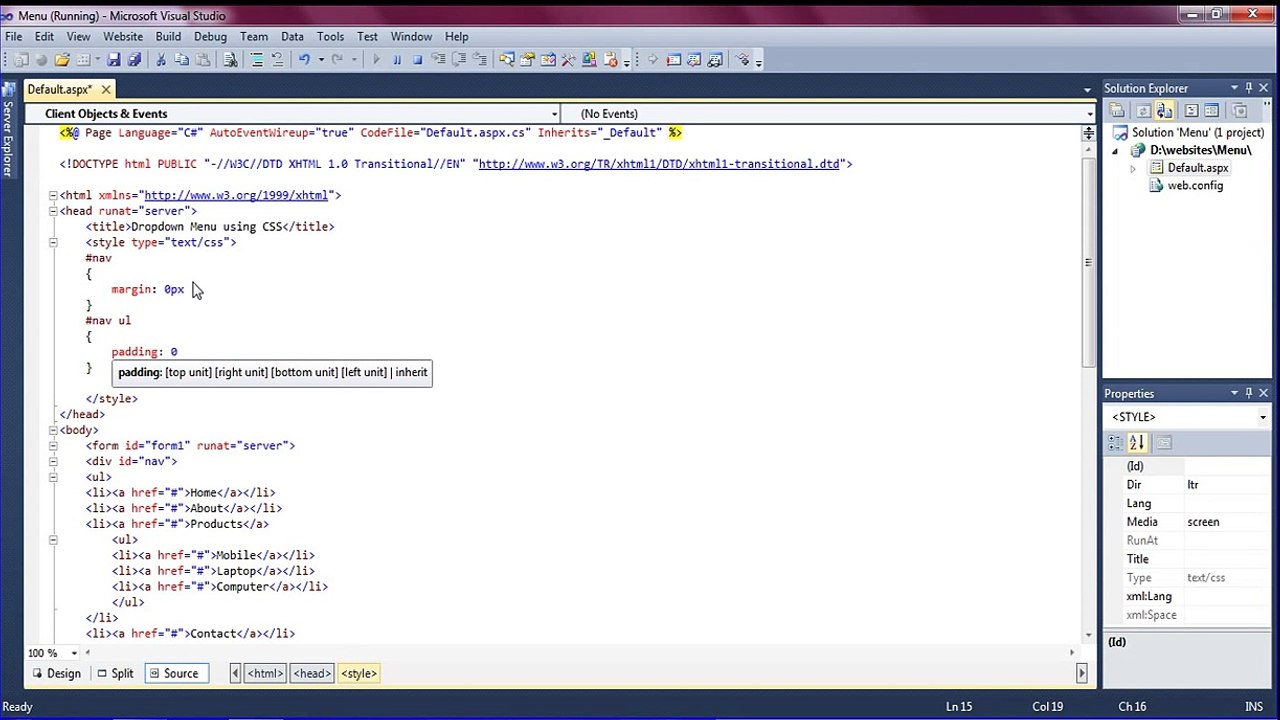
Task: Collapse D:\websites\Menu\ project node
Action: (1116, 150)
